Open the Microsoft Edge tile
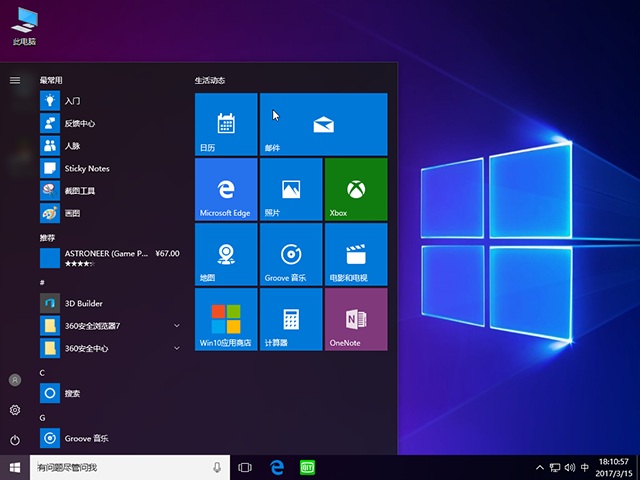Screen dimensions: 640x480 point(226,189)
